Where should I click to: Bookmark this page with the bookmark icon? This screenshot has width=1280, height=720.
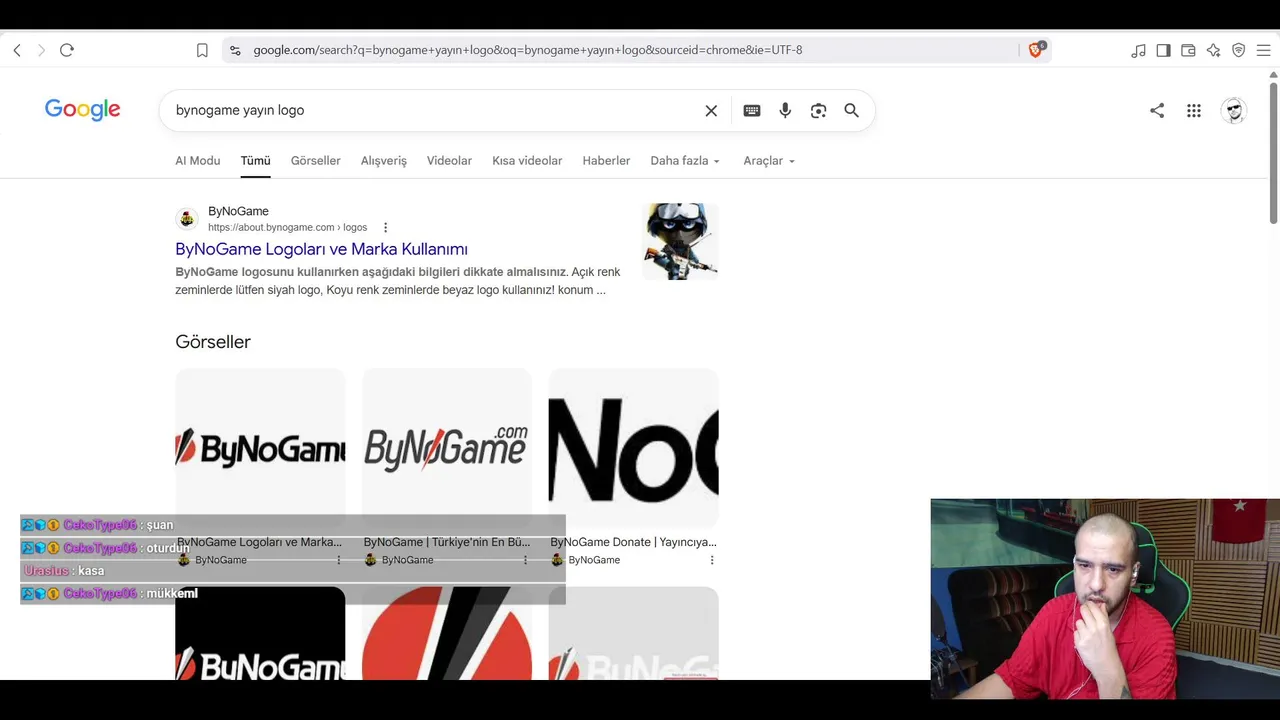tap(202, 50)
